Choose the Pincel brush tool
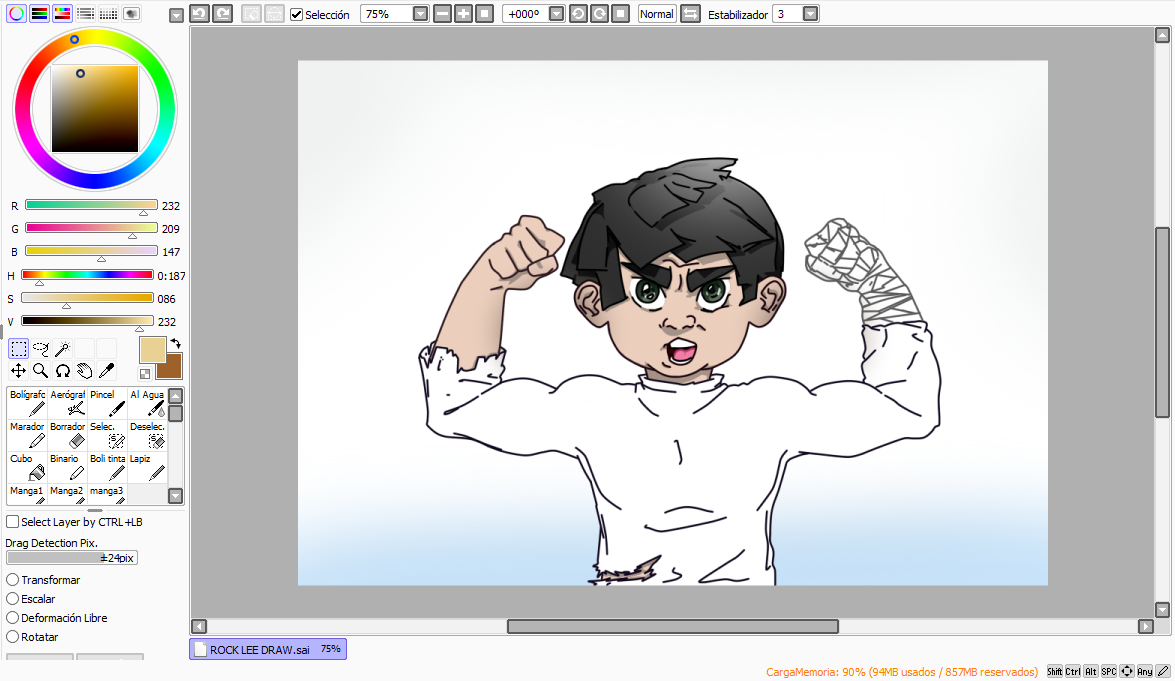This screenshot has height=681, width=1175. tap(107, 403)
